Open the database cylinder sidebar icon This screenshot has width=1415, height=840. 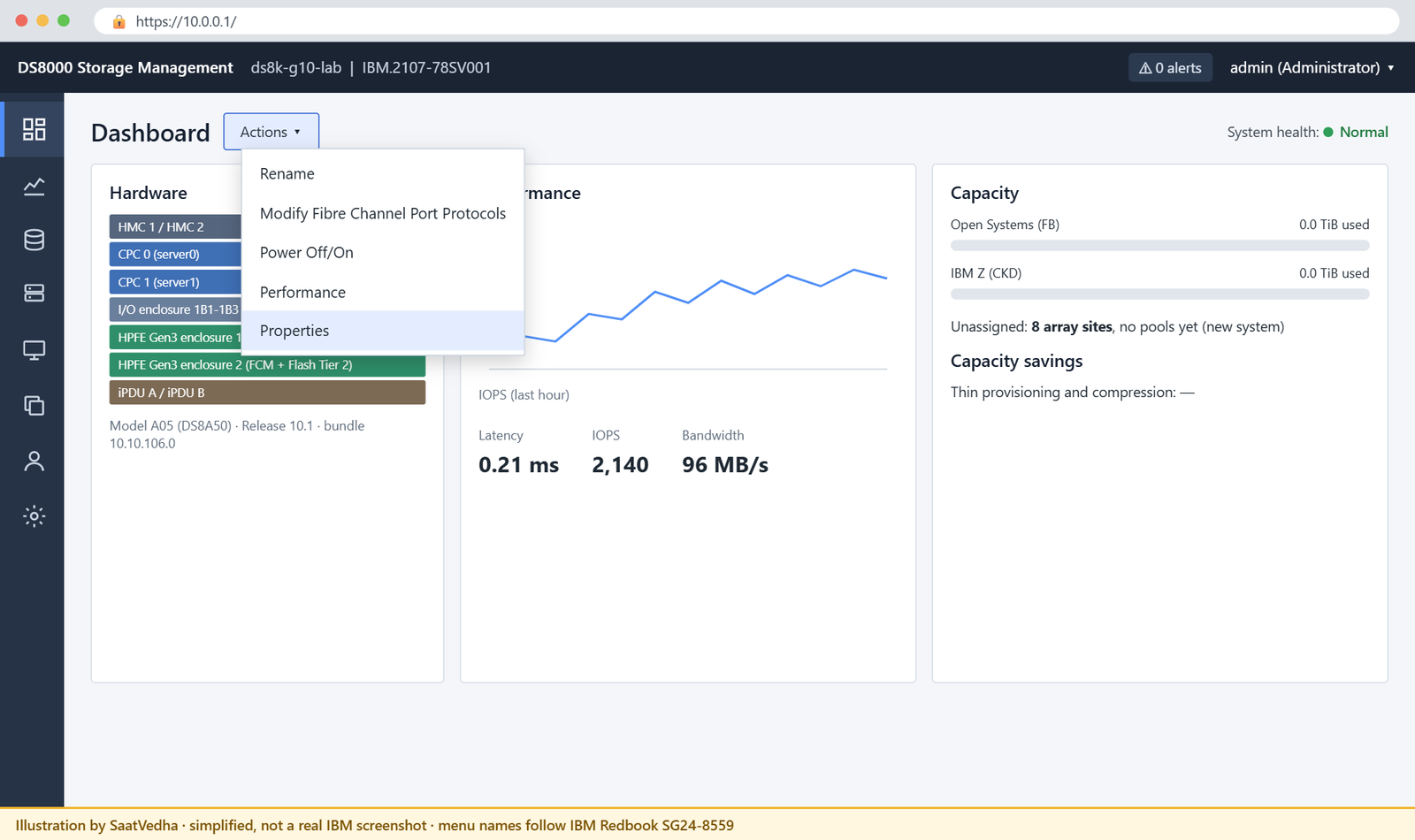(34, 240)
